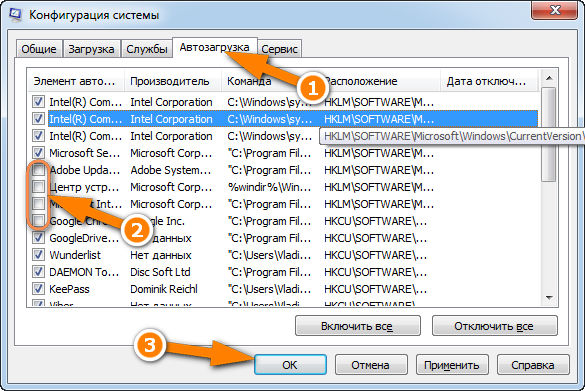
Task: Select the Wunderlist entry
Action: (x=75, y=255)
